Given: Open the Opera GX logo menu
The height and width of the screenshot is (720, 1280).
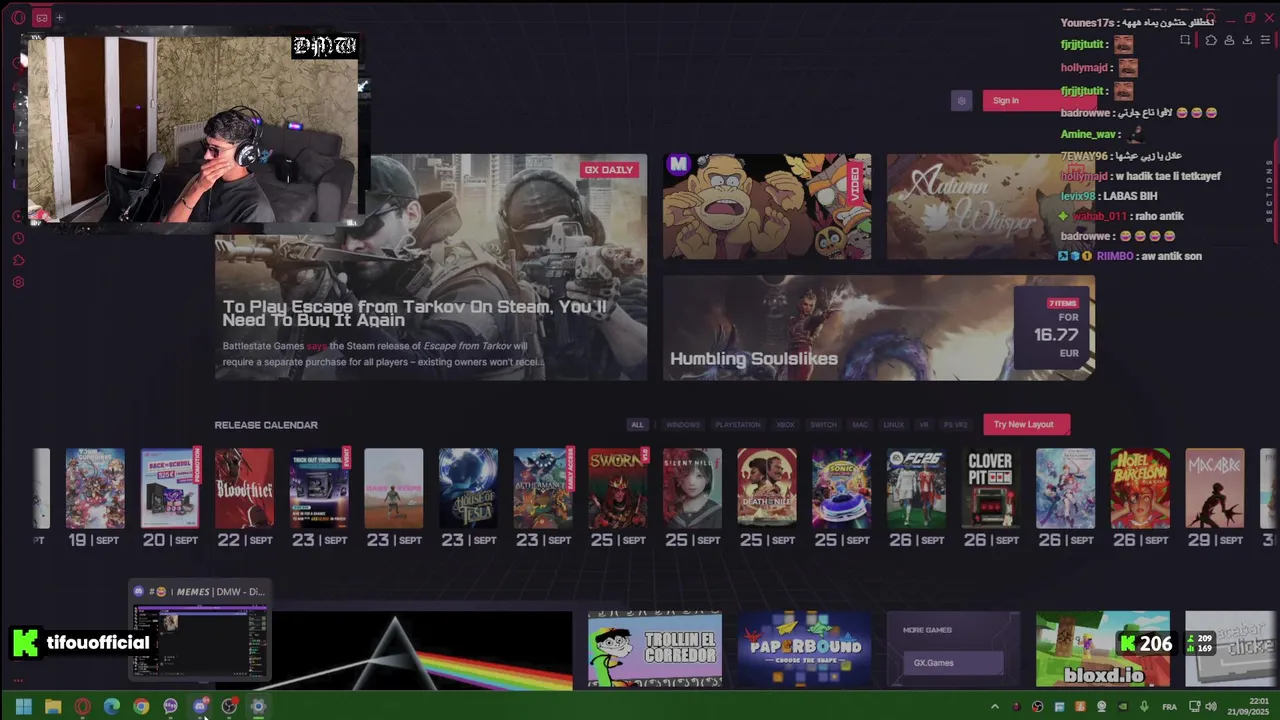Looking at the screenshot, I should (18, 17).
